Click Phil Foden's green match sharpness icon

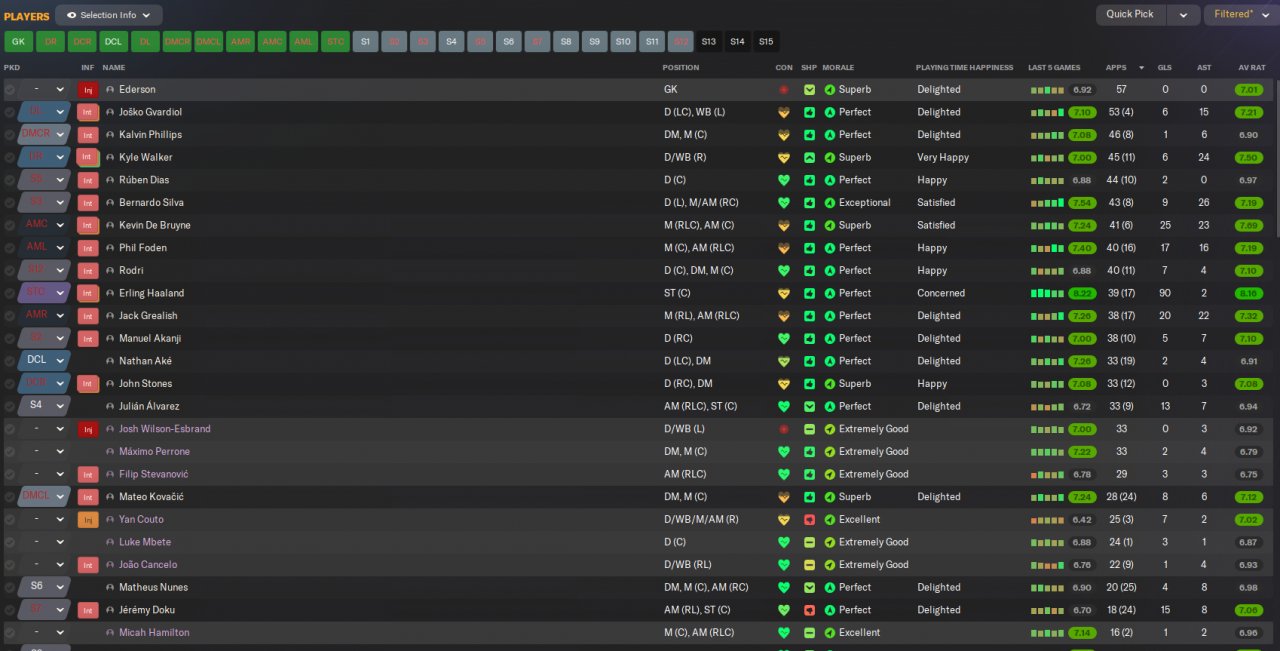(x=809, y=248)
